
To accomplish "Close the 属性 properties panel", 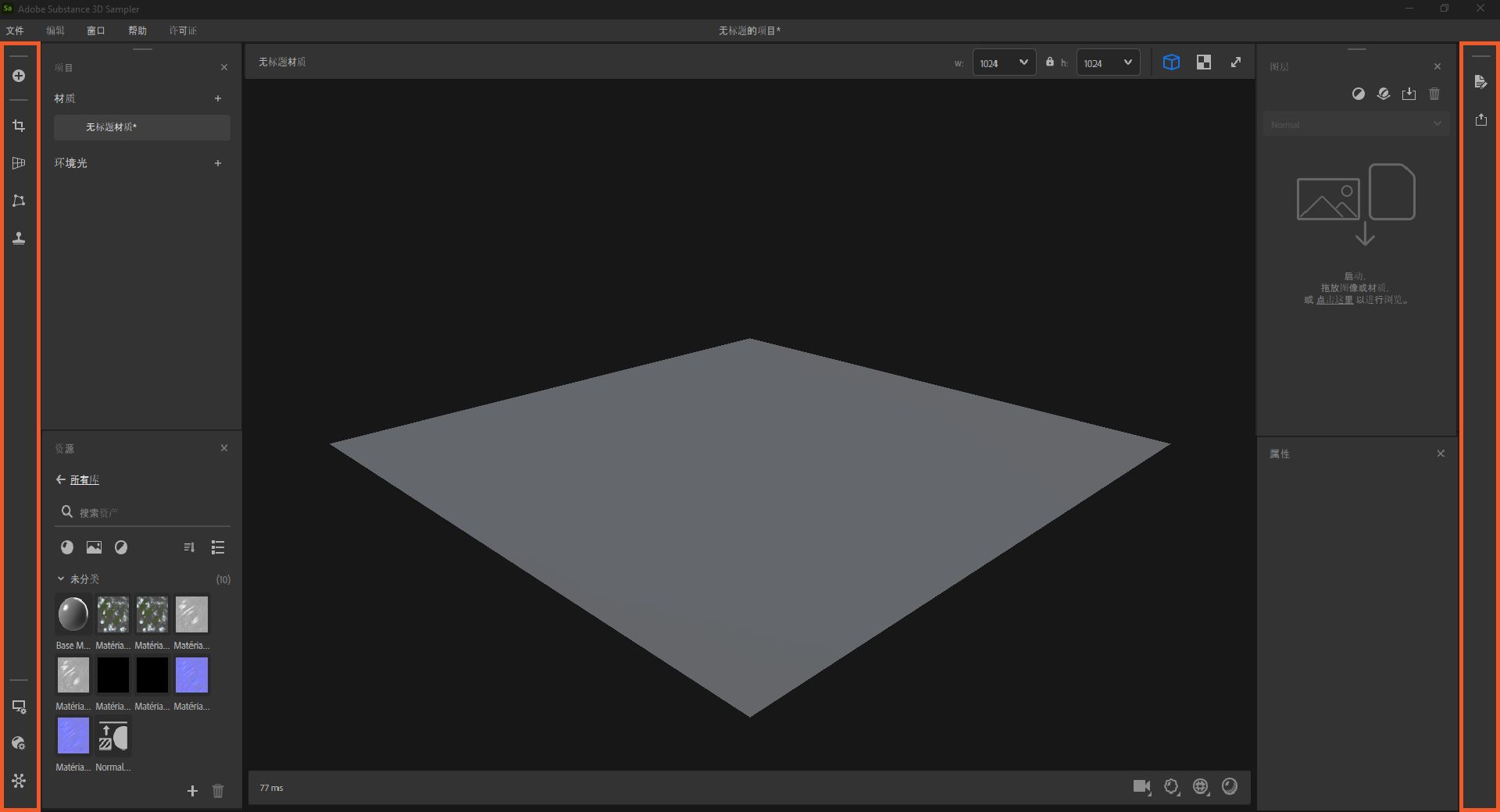I will [x=1441, y=454].
